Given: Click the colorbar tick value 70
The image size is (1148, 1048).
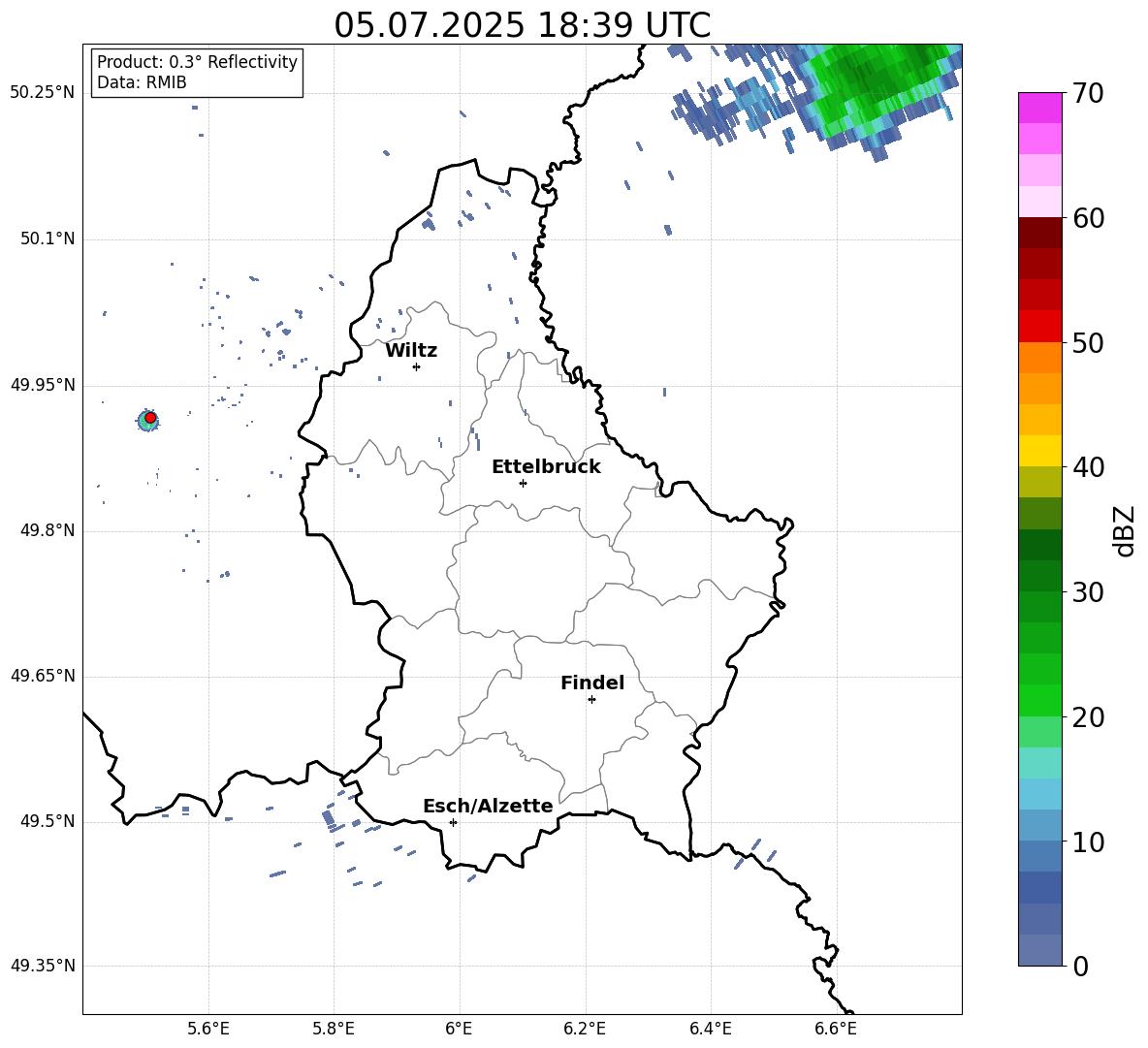Looking at the screenshot, I should click(1089, 93).
